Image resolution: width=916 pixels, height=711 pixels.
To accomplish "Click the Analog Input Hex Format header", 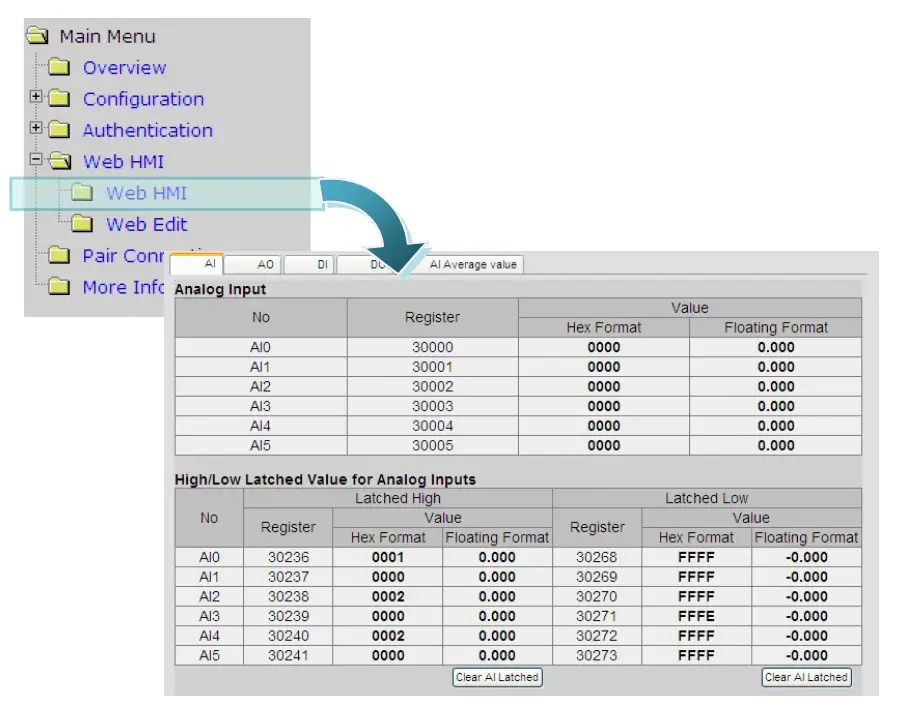I will (603, 328).
